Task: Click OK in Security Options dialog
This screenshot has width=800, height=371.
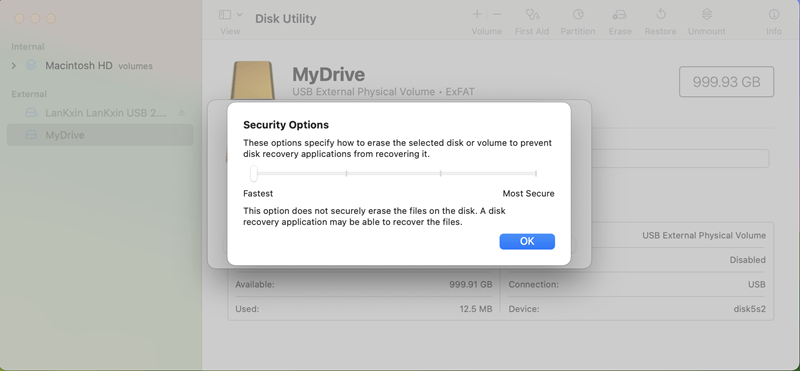Action: tap(527, 241)
